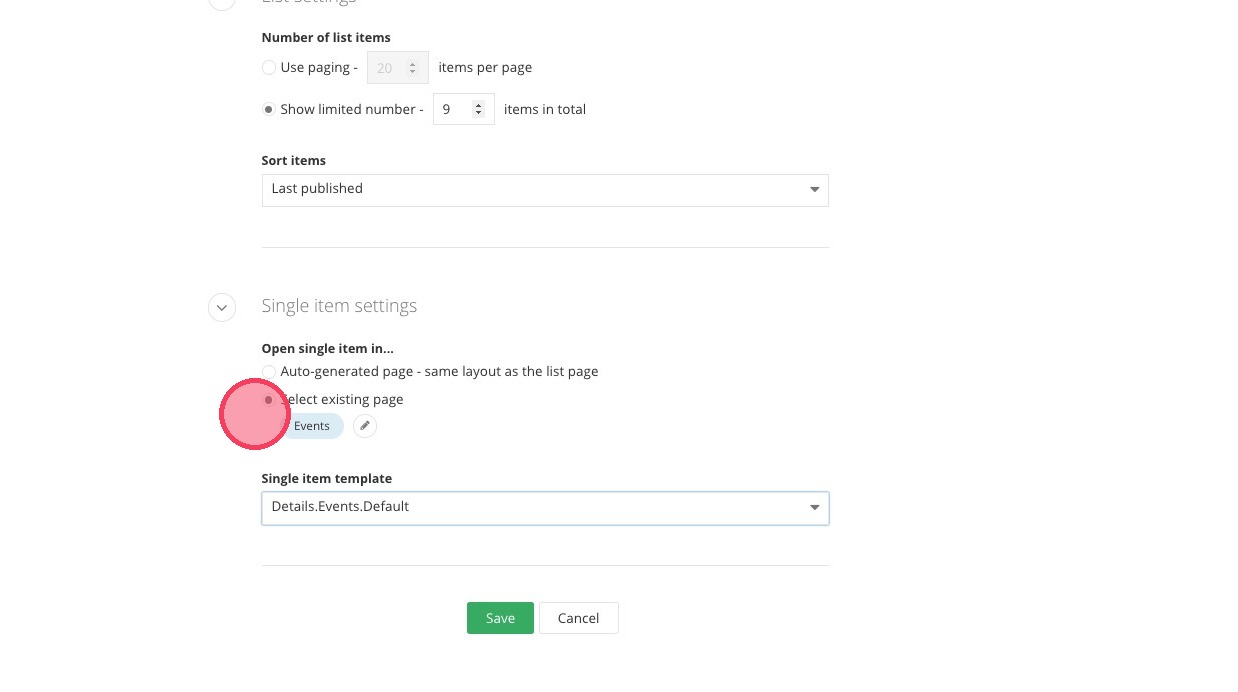This screenshot has height=692, width=1238.
Task: Click the Events page tag
Action: 312,426
